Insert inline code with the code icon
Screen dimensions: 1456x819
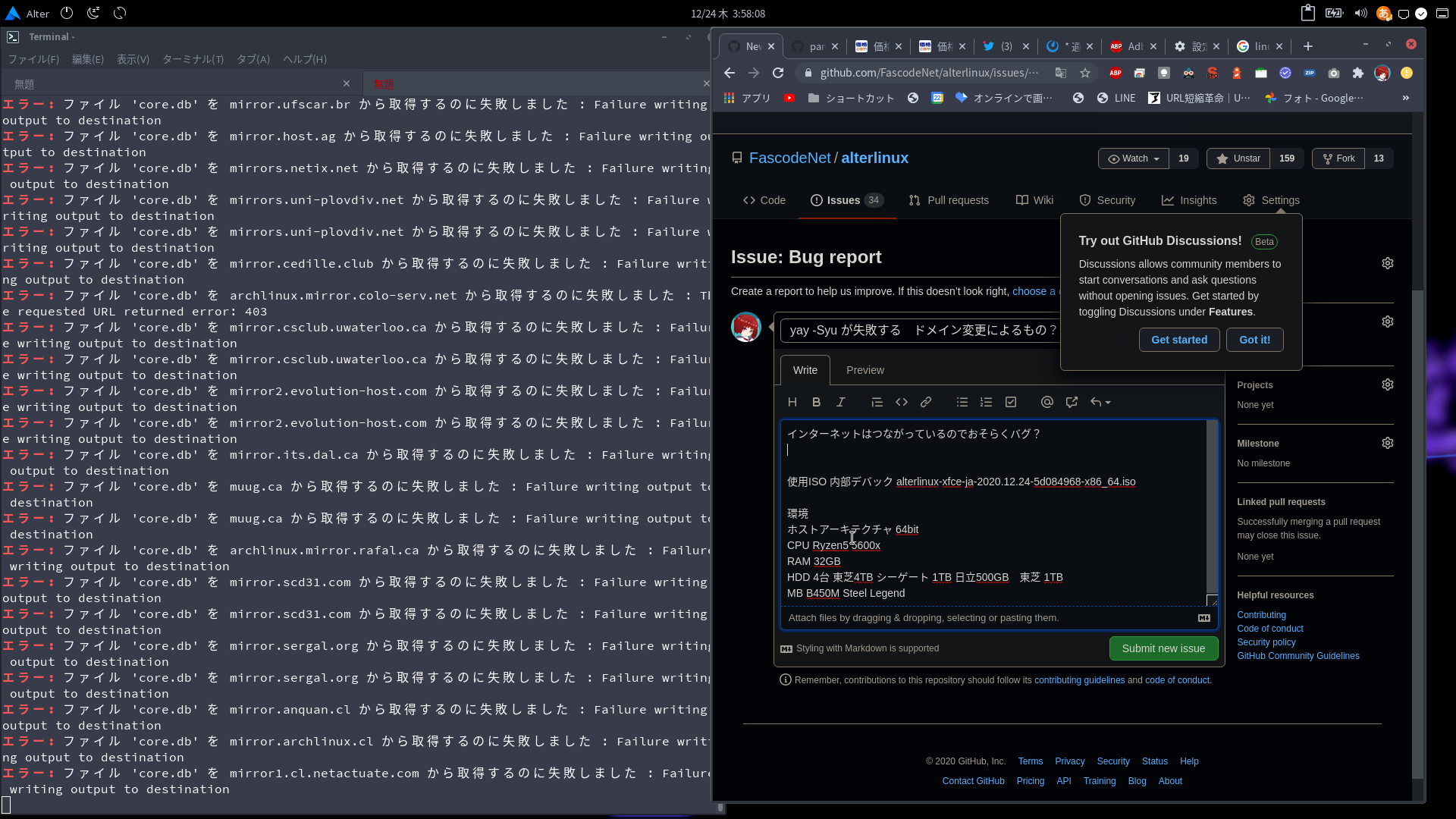901,402
